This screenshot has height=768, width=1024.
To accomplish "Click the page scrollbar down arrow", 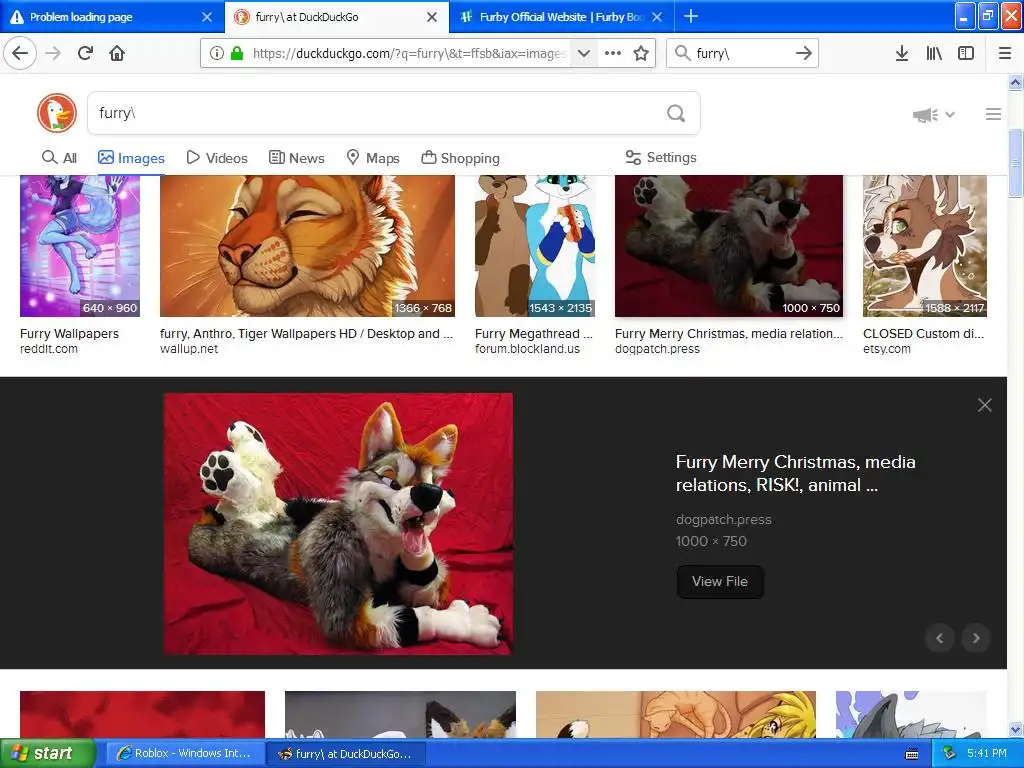I will click(1016, 729).
